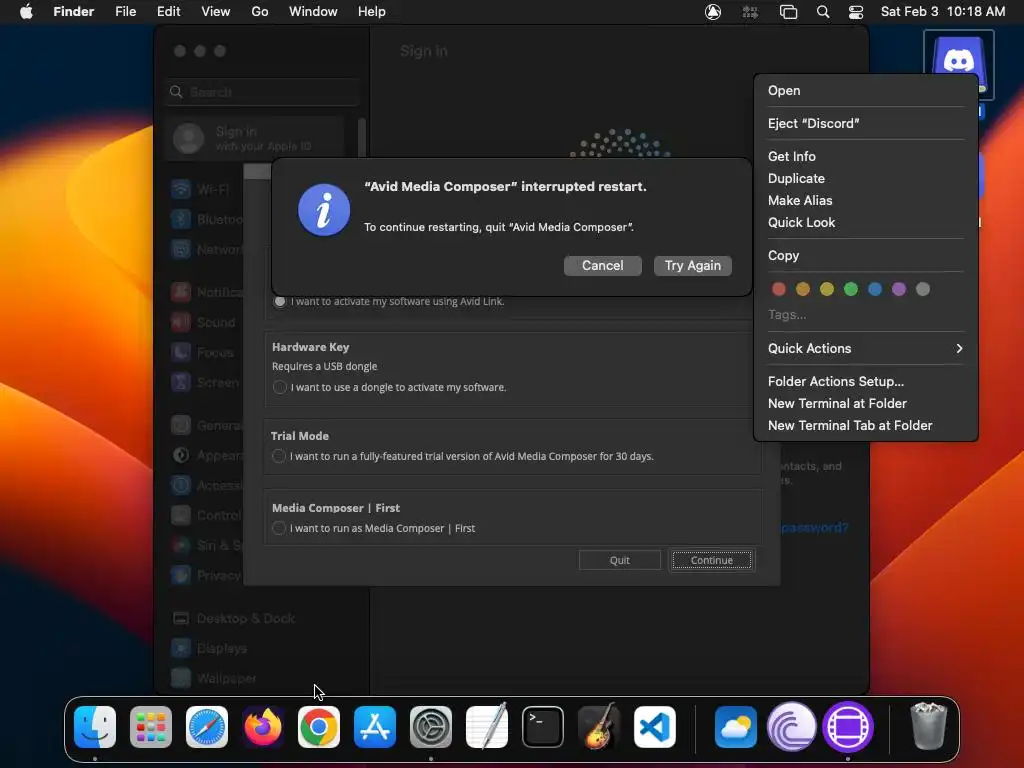Apply the green tag color

click(850, 289)
